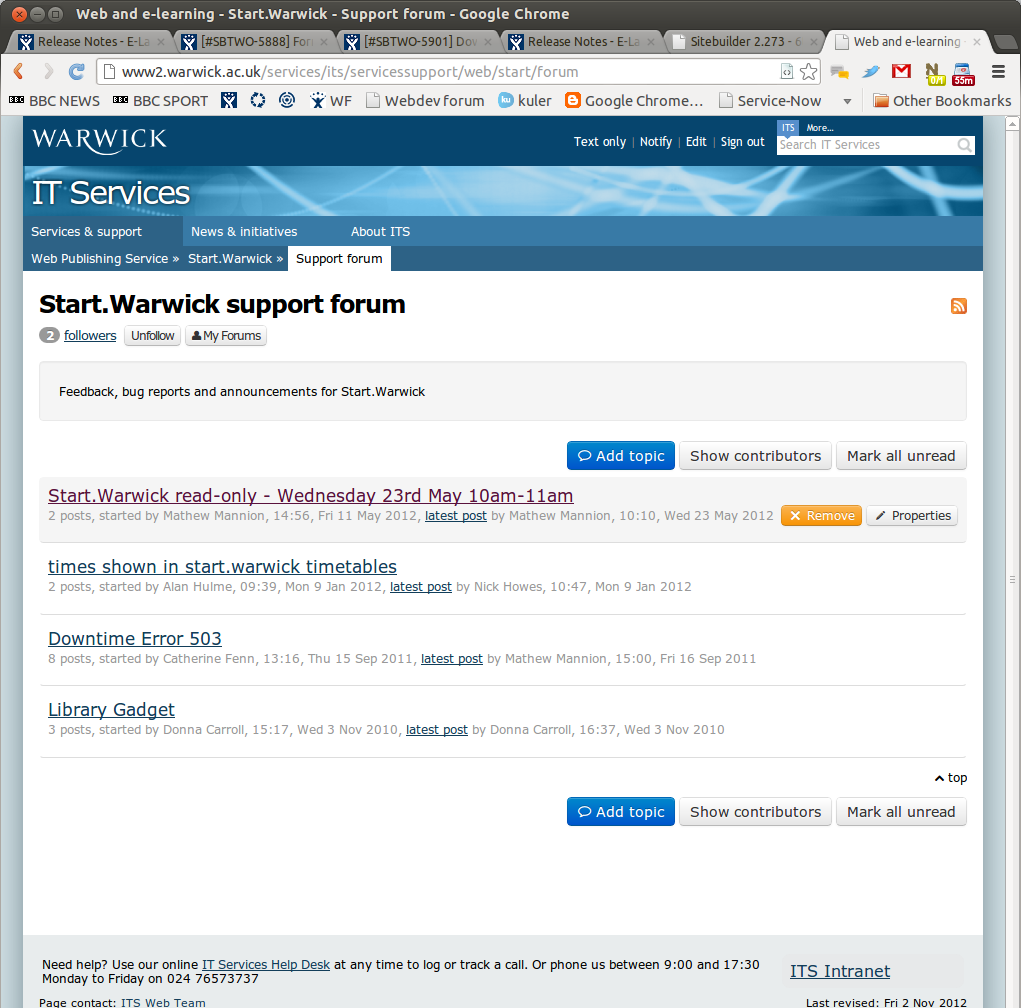This screenshot has height=1008, width=1021.
Task: Focus the Search IT Services field
Action: (865, 145)
